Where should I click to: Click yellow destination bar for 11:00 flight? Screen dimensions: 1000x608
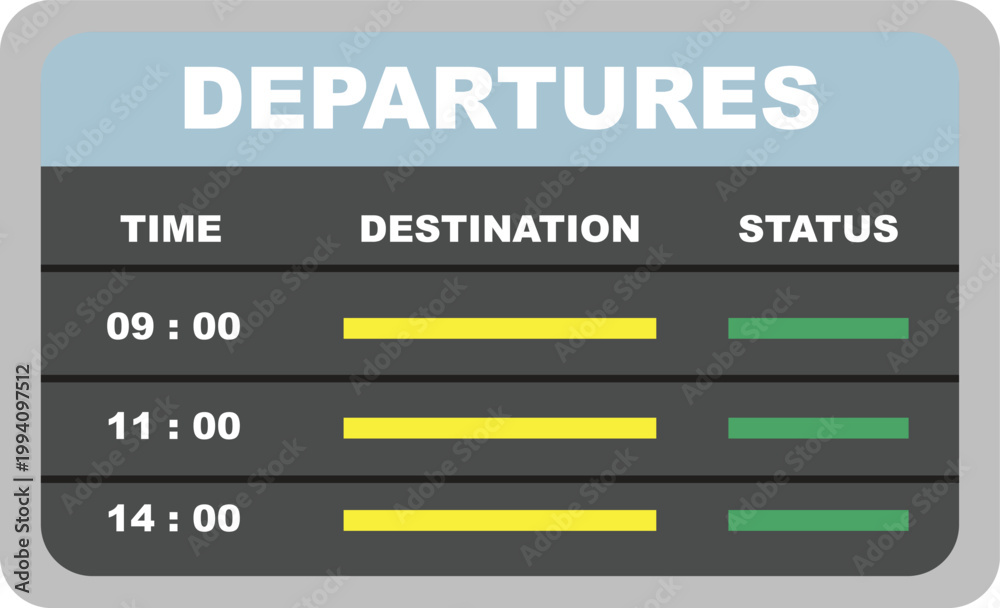pos(499,428)
